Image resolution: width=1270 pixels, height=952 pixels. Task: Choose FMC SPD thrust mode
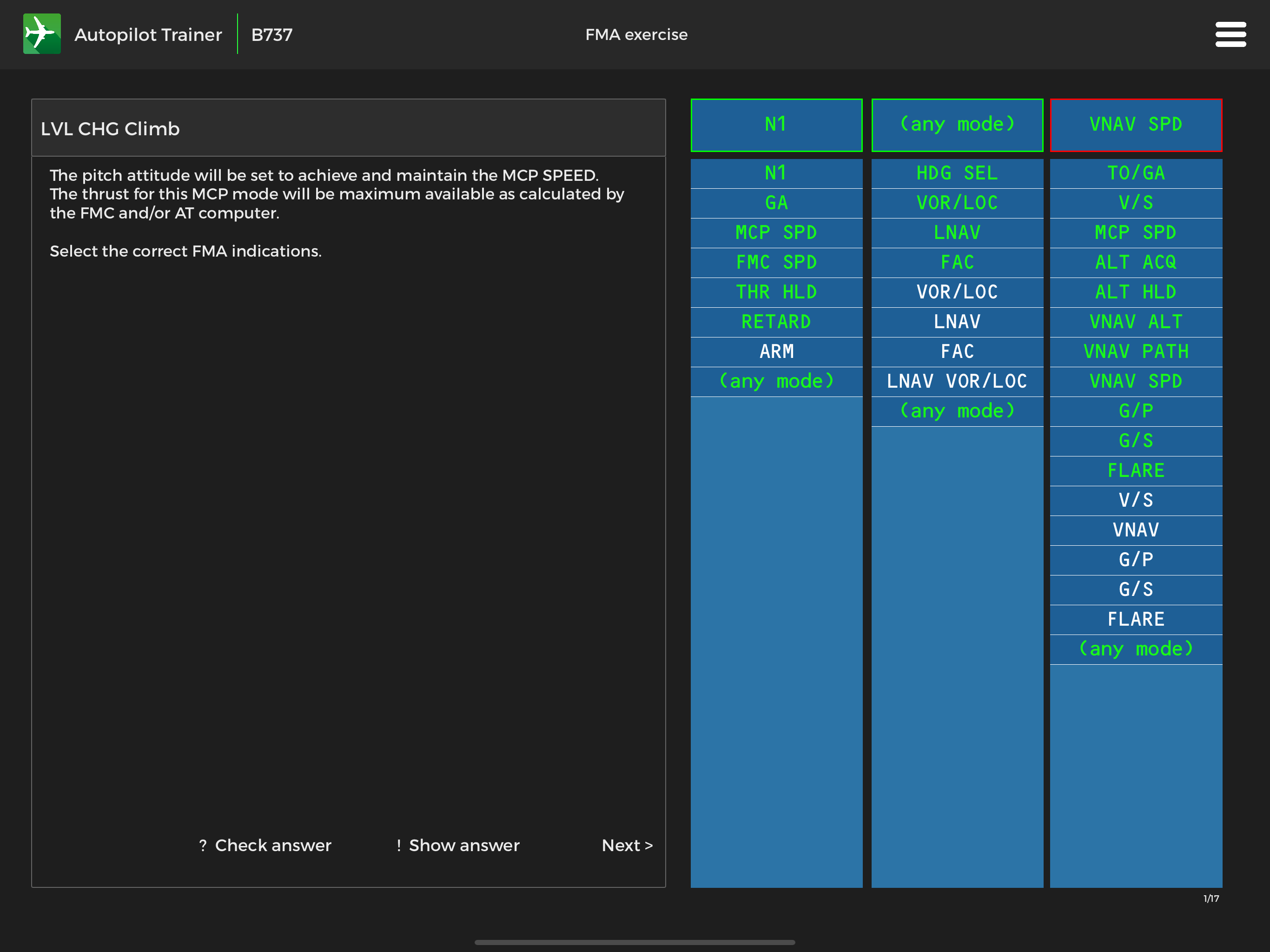point(776,263)
